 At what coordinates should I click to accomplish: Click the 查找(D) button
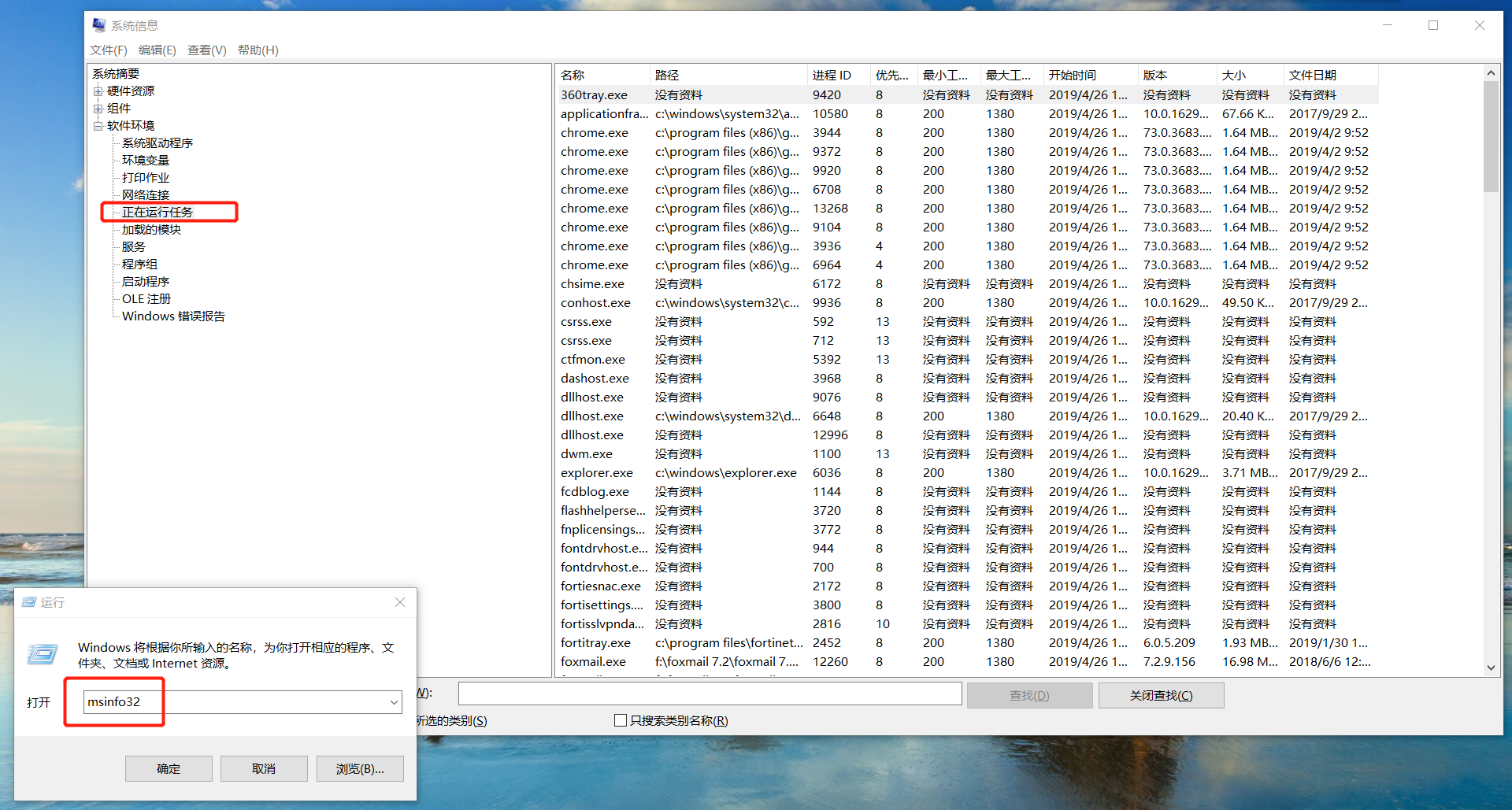click(1029, 696)
